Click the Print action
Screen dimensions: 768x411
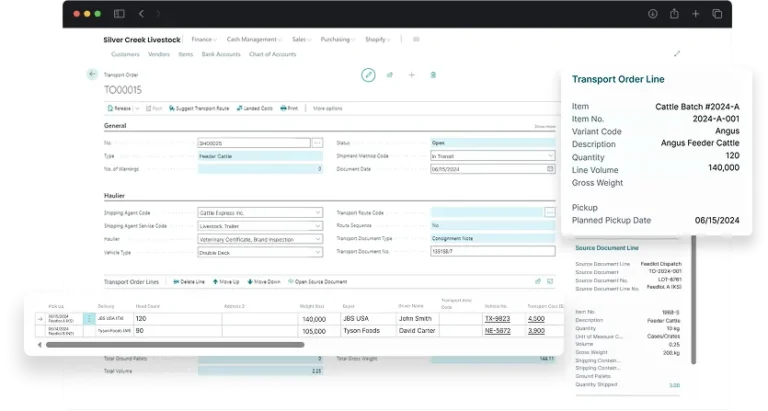(x=289, y=108)
